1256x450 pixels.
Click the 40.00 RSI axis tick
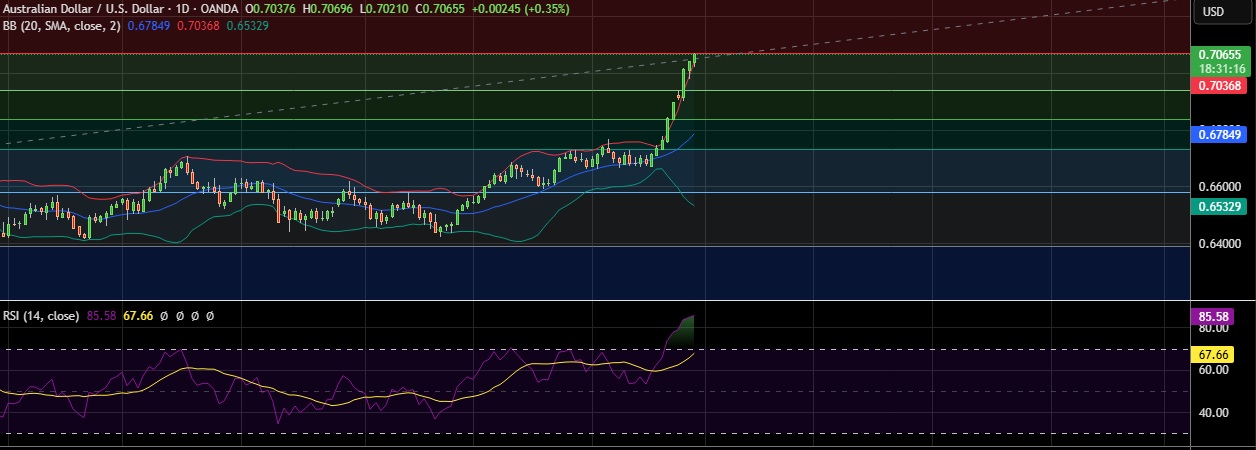[1213, 412]
